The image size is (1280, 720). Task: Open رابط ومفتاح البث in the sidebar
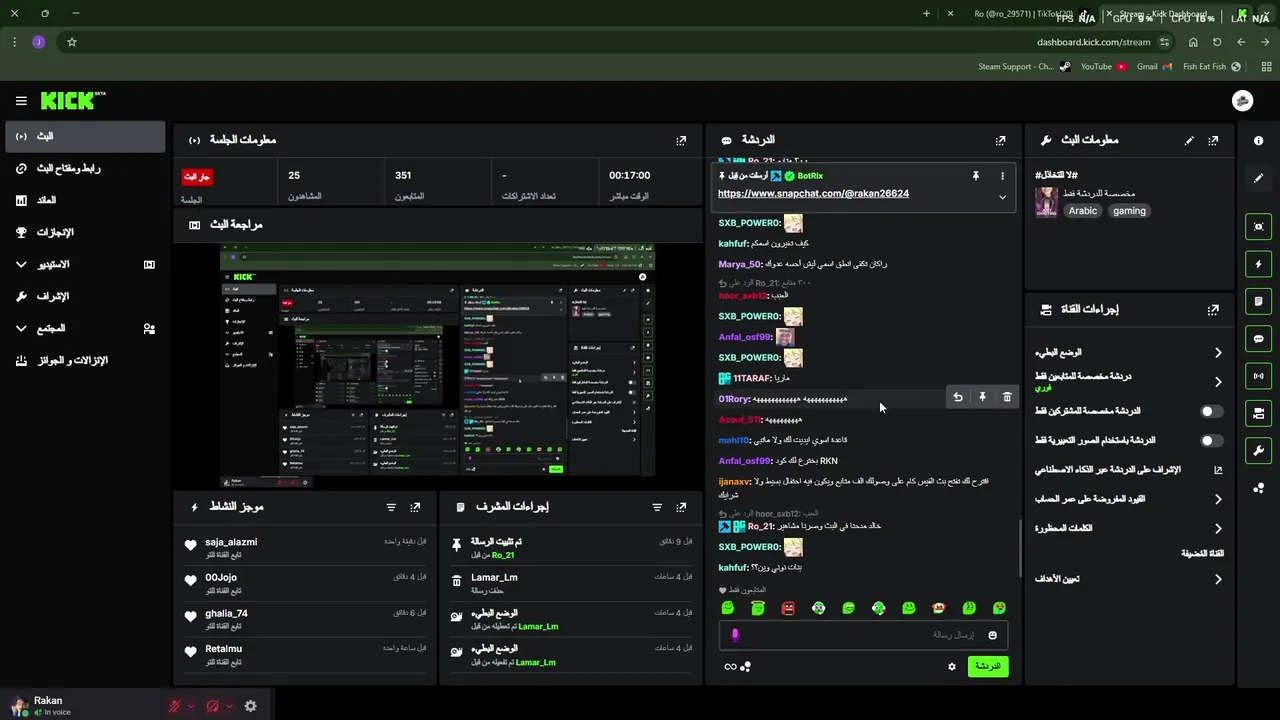click(84, 168)
